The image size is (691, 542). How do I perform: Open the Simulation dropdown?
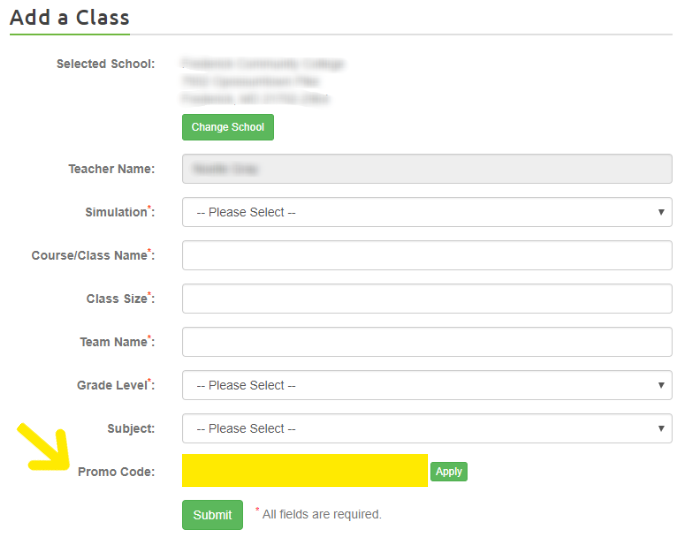pos(427,212)
